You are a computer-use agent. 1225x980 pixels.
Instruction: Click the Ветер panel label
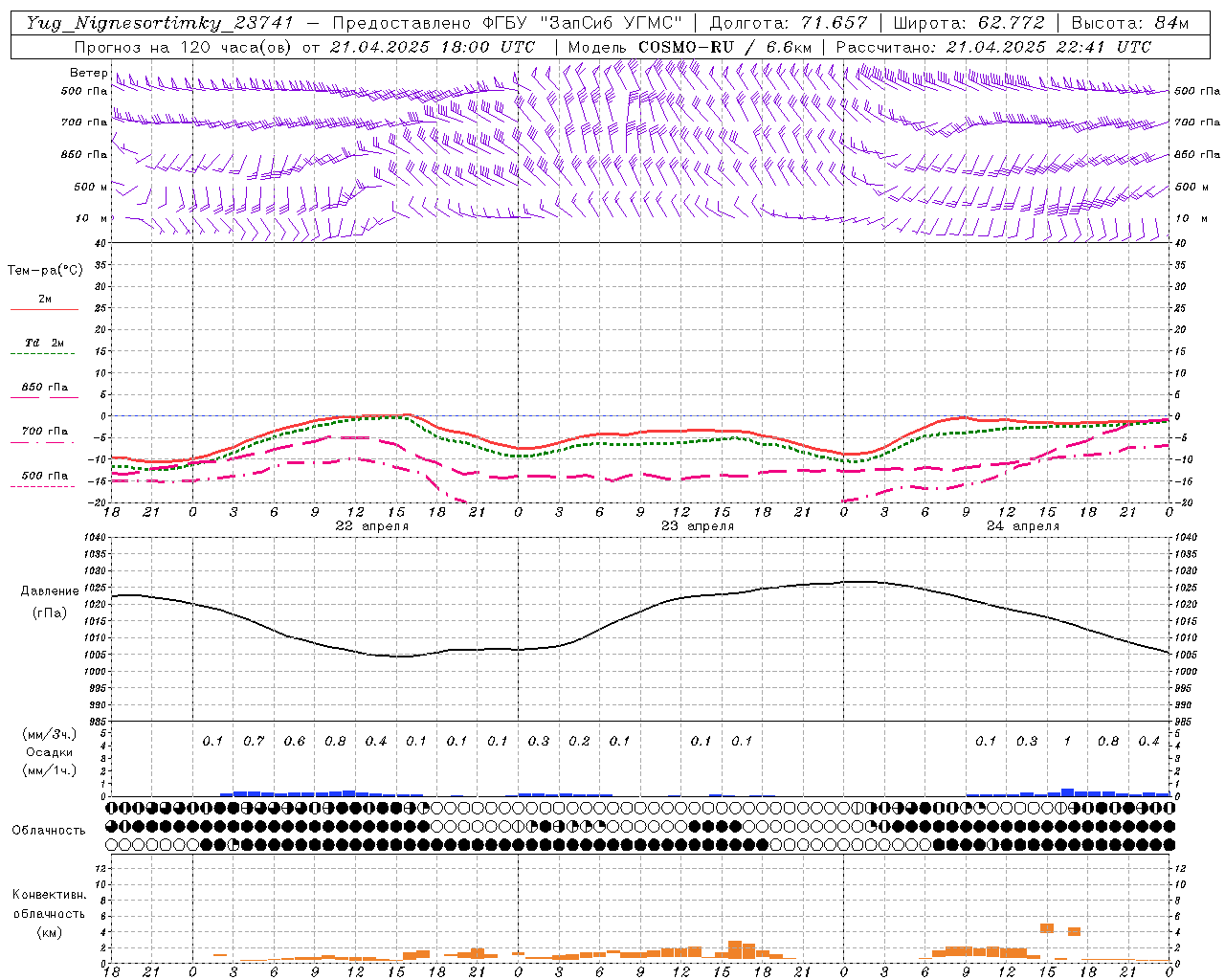pos(89,73)
